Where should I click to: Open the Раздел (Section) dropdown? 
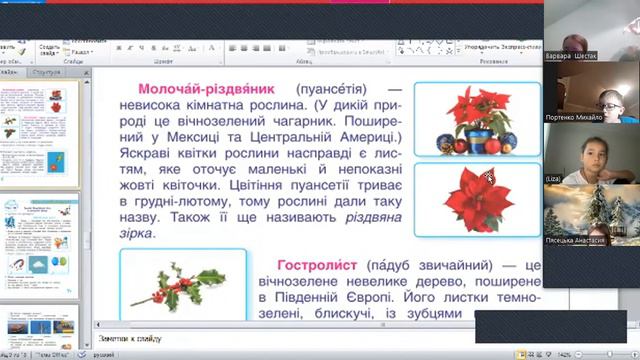(x=79, y=52)
